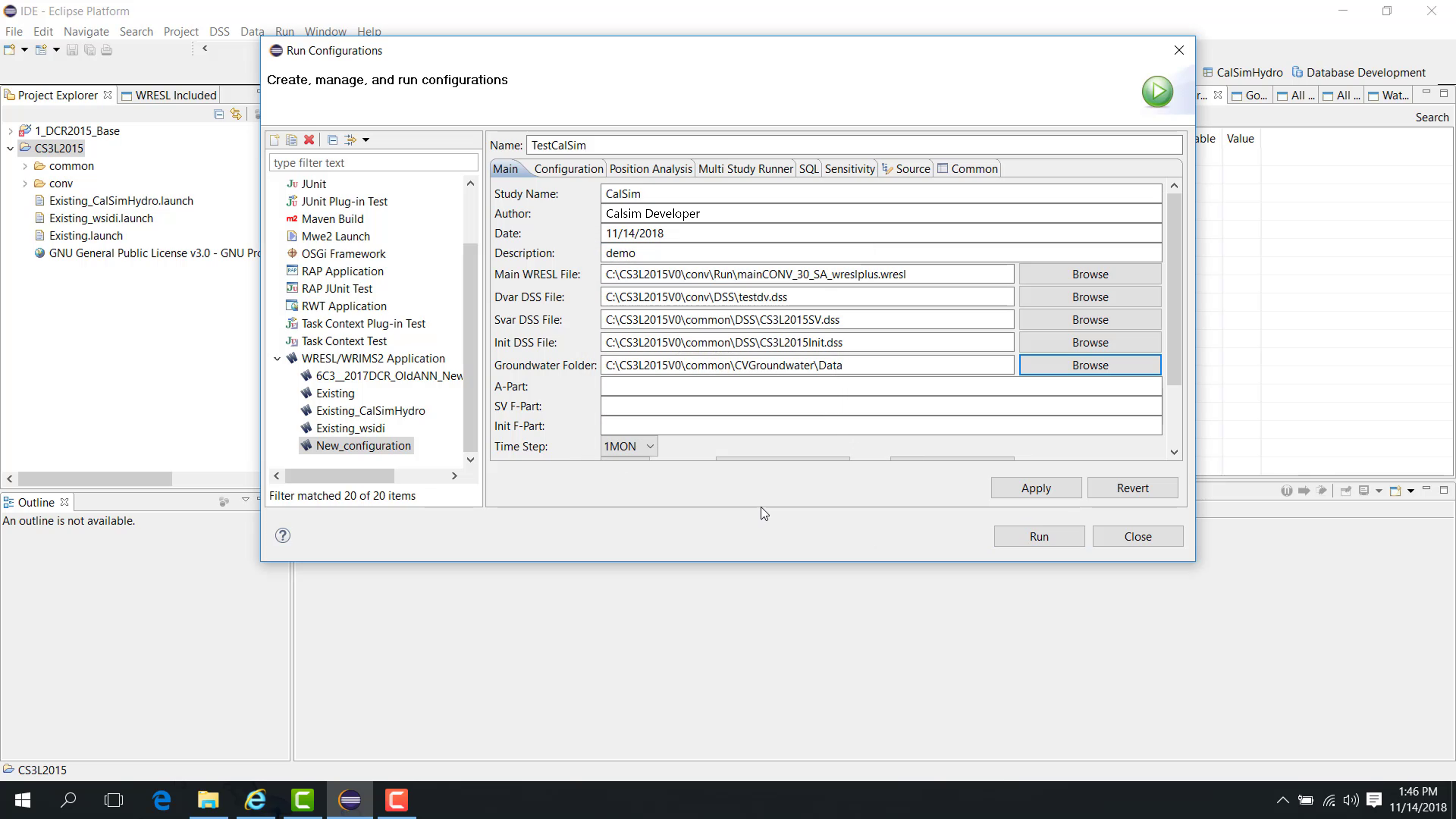Switch to Database Development perspective
Viewport: 1456px width, 819px height.
click(1359, 72)
